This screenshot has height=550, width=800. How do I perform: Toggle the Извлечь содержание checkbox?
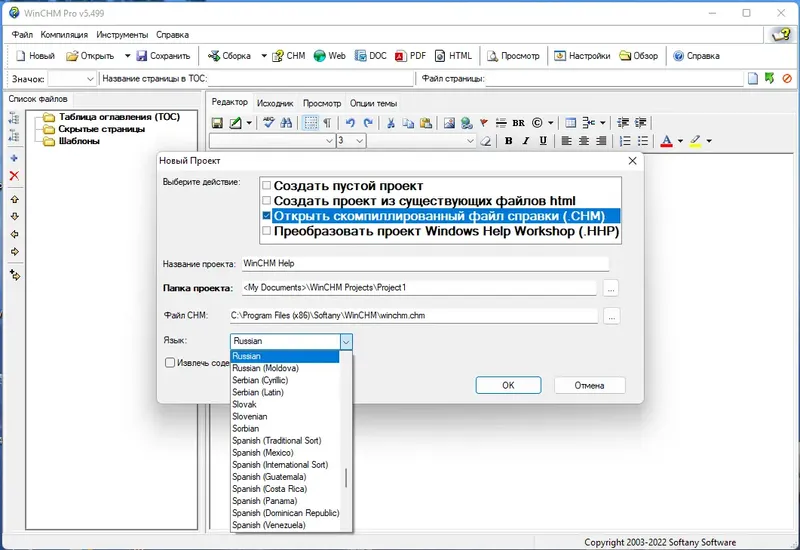(x=170, y=363)
